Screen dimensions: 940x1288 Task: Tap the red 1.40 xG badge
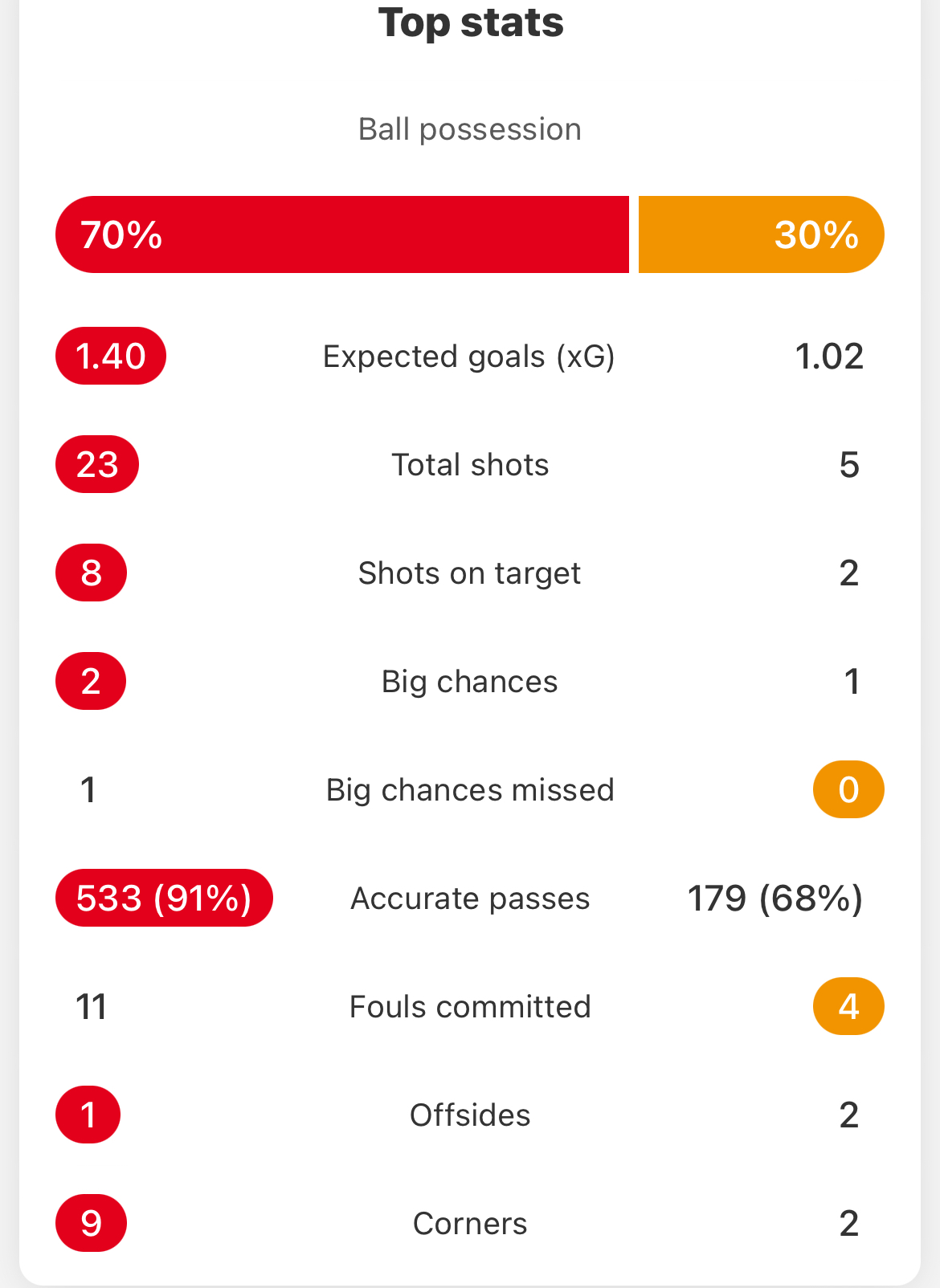pos(111,356)
